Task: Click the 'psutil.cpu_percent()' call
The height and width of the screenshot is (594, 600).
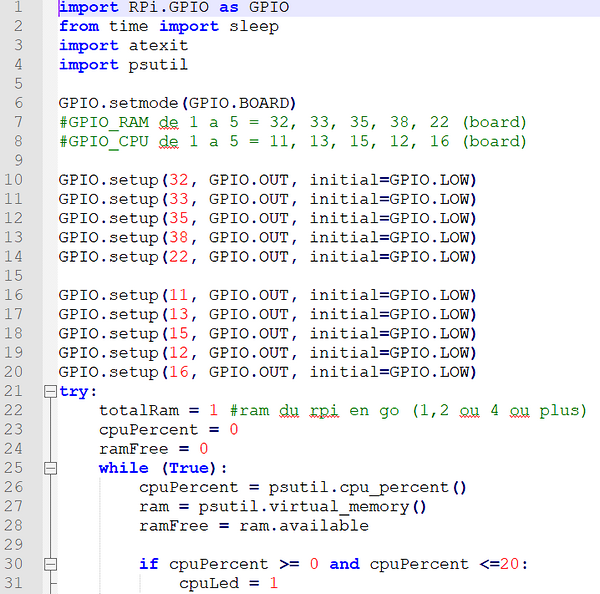Action: (367, 488)
